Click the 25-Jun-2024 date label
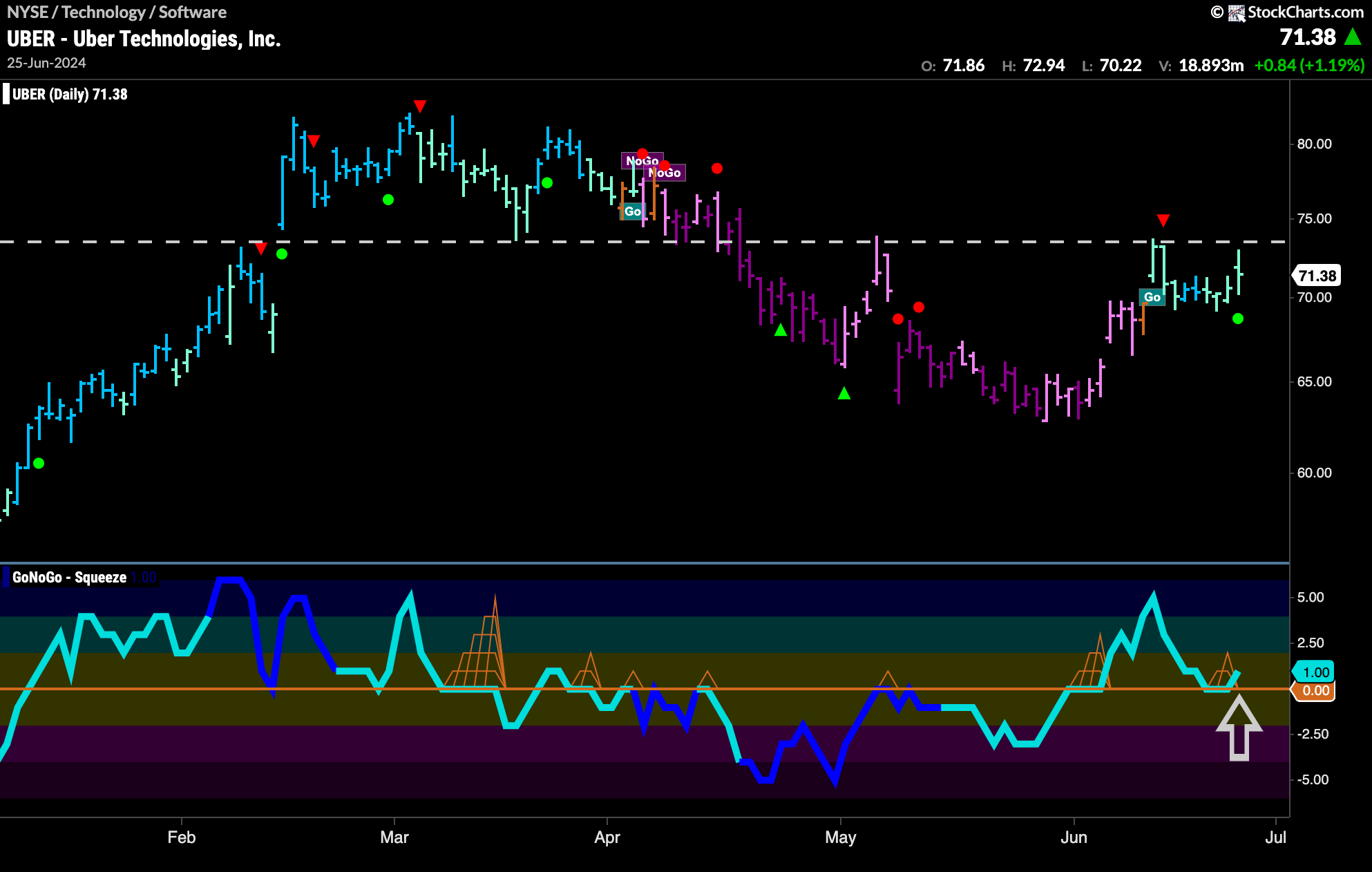This screenshot has width=1372, height=872. (46, 63)
